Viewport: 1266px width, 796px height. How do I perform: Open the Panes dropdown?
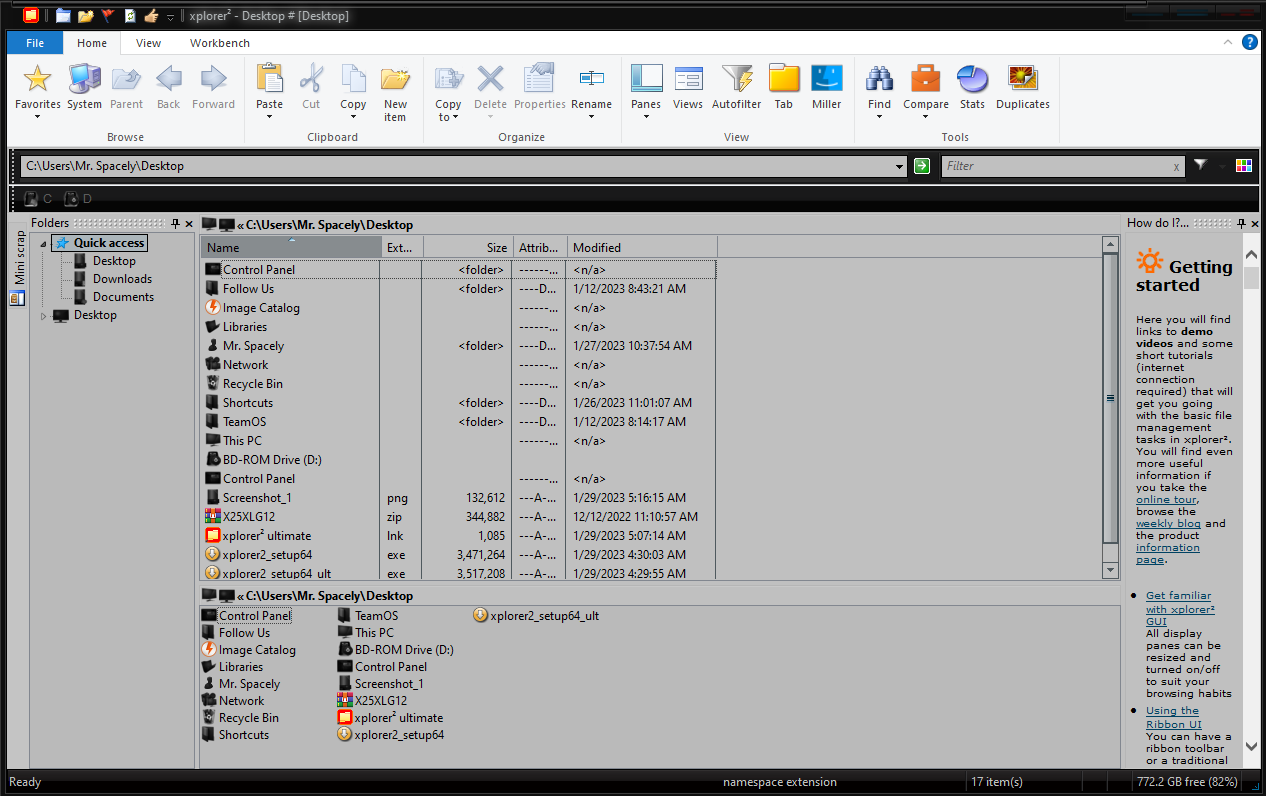coord(646,117)
